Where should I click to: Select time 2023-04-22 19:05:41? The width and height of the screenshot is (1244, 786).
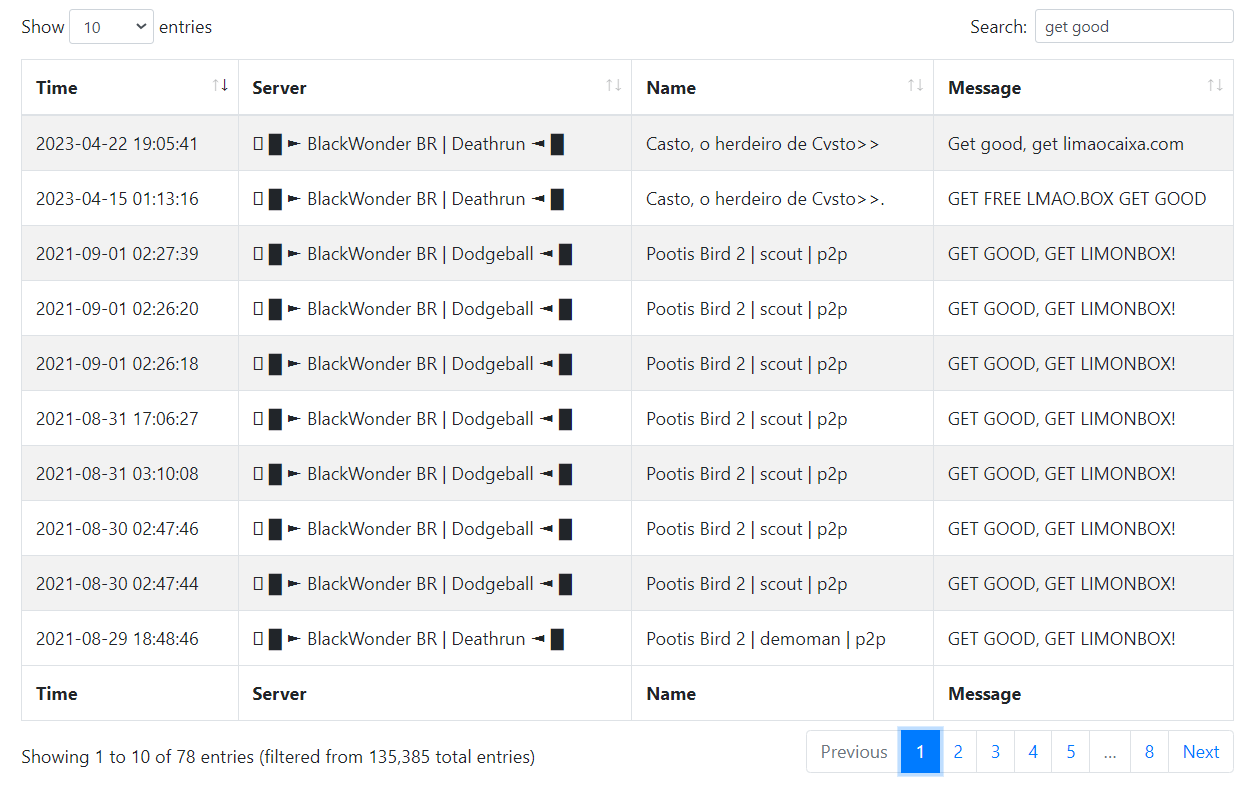click(x=117, y=144)
